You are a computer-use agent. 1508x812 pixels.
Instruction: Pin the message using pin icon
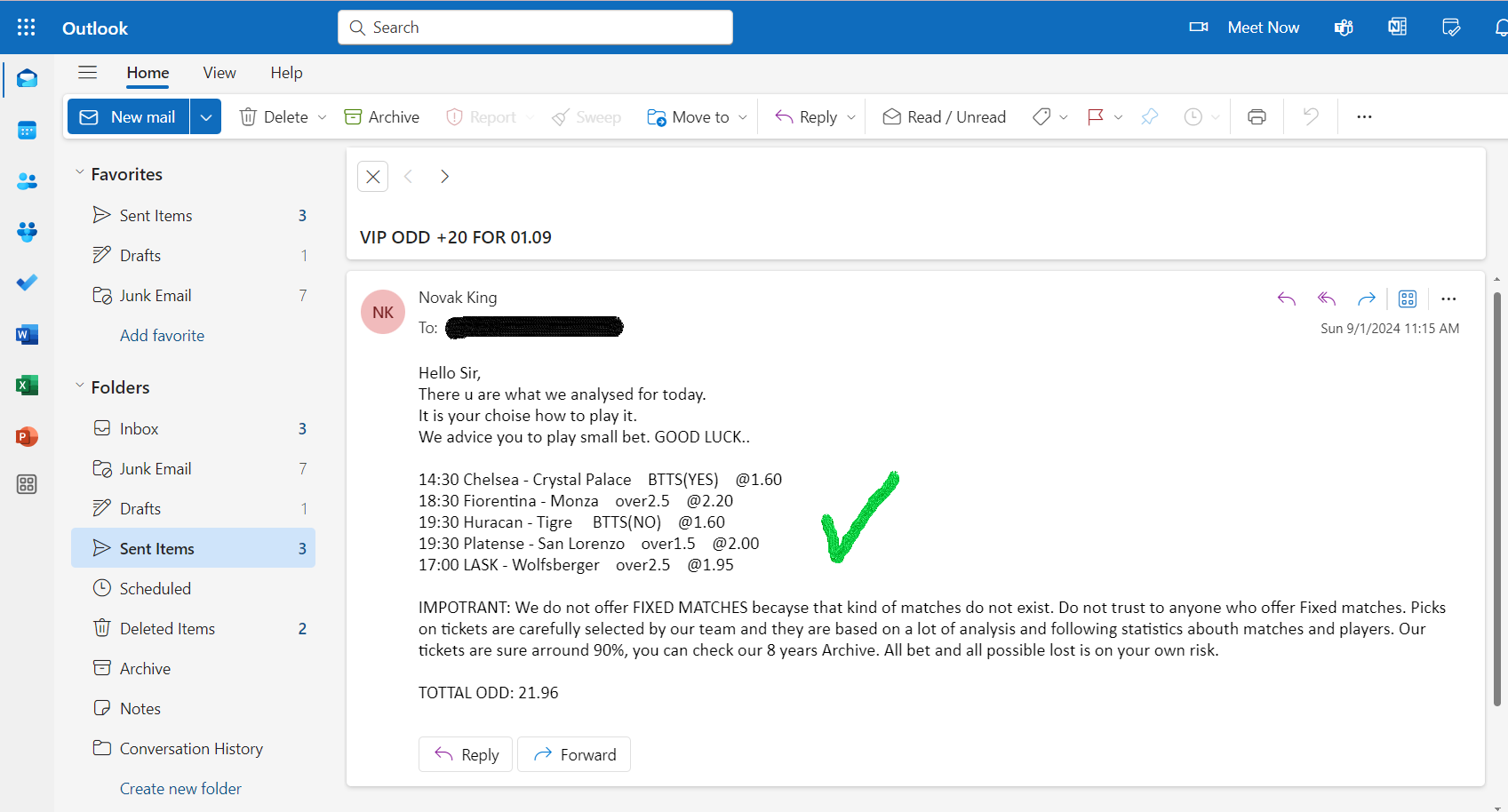pos(1150,116)
